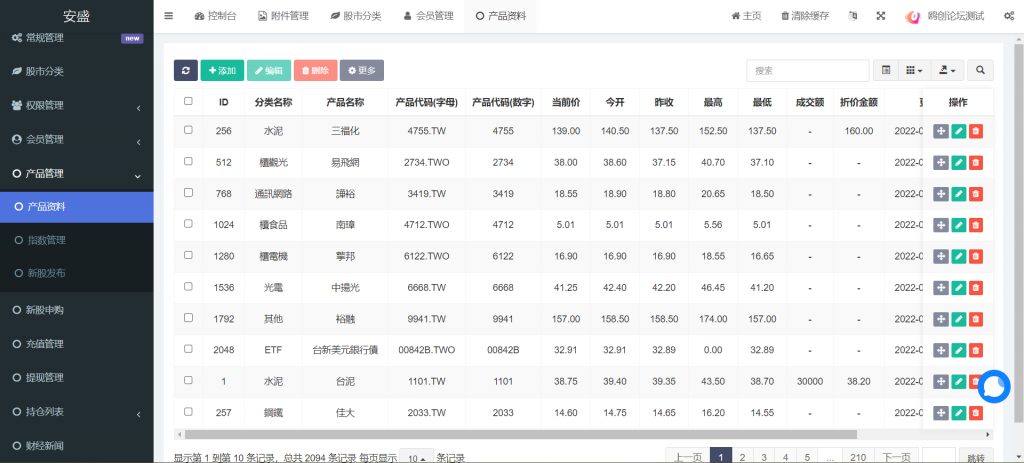
Task: Toggle the sidebar hamburger menu icon
Action: [168, 16]
